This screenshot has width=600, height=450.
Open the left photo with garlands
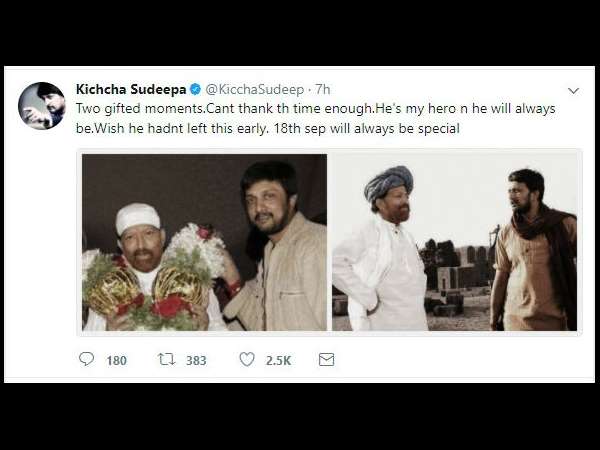[x=204, y=242]
